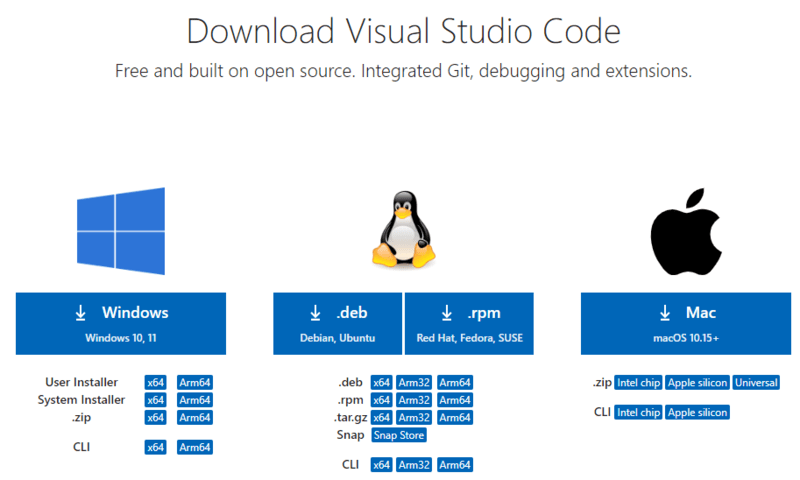Pick the Linux .deb Arm64 link
Image resolution: width=800 pixels, height=480 pixels.
pos(455,383)
